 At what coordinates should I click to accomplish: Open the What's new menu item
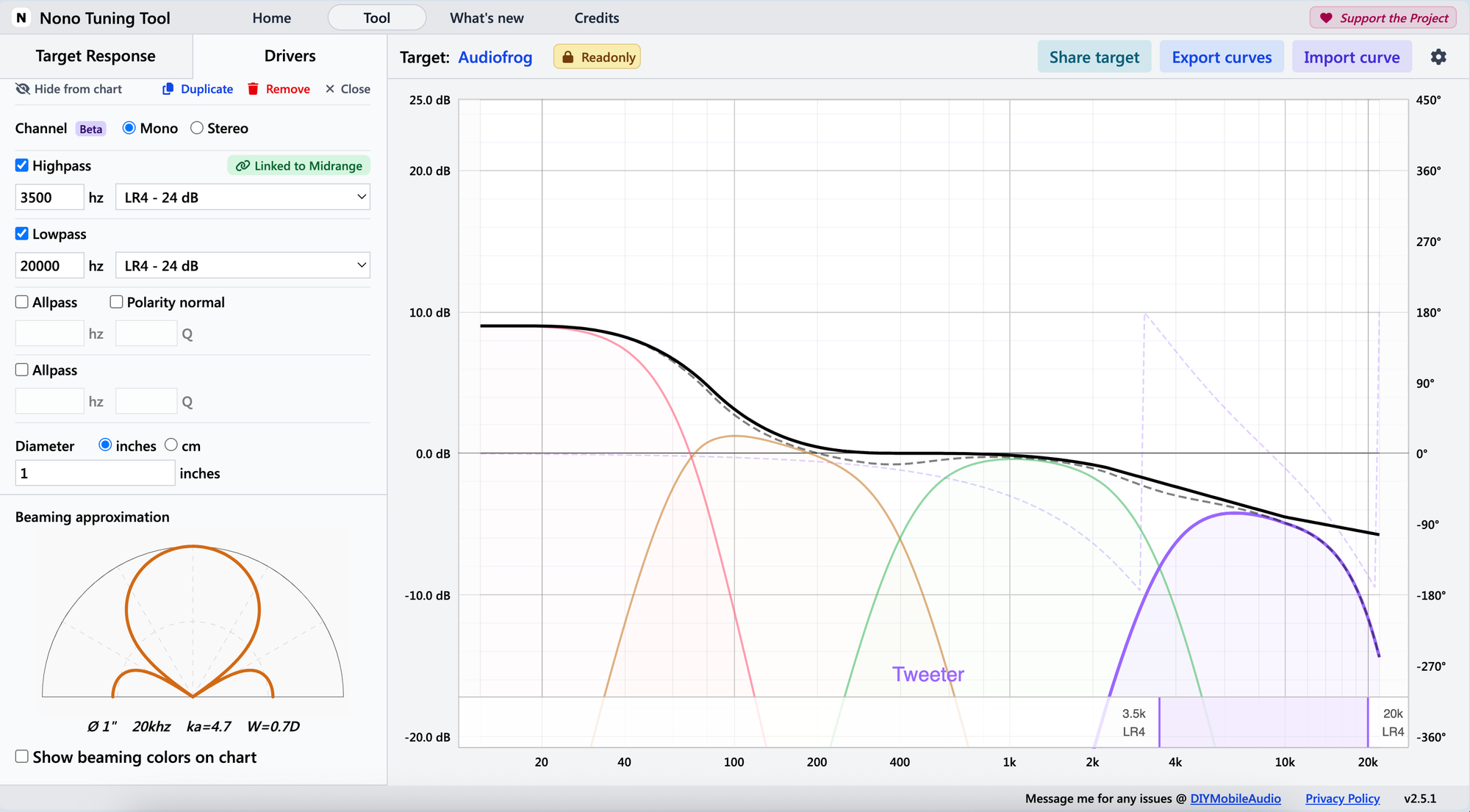pos(487,18)
